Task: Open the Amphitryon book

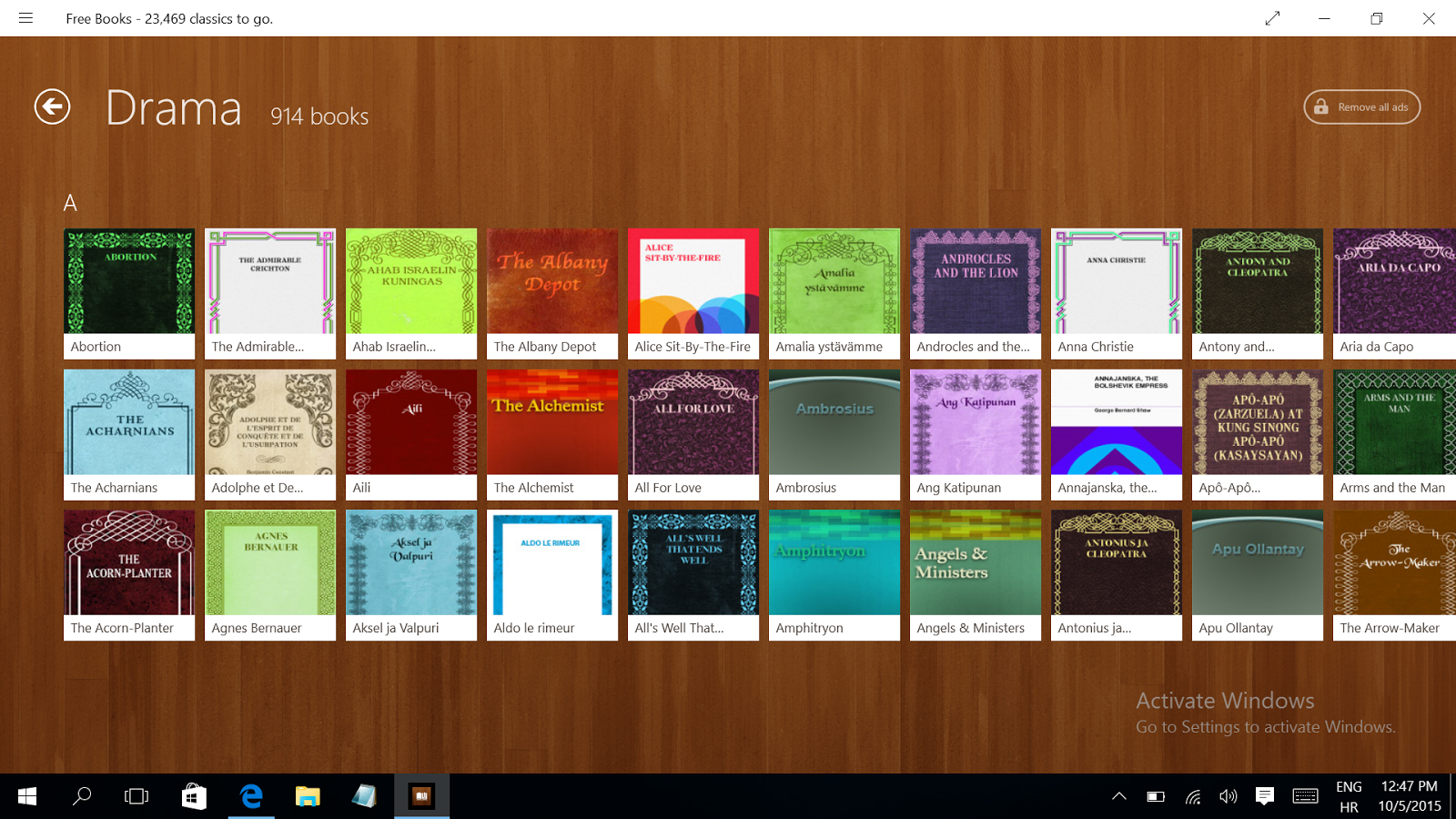Action: click(x=834, y=574)
